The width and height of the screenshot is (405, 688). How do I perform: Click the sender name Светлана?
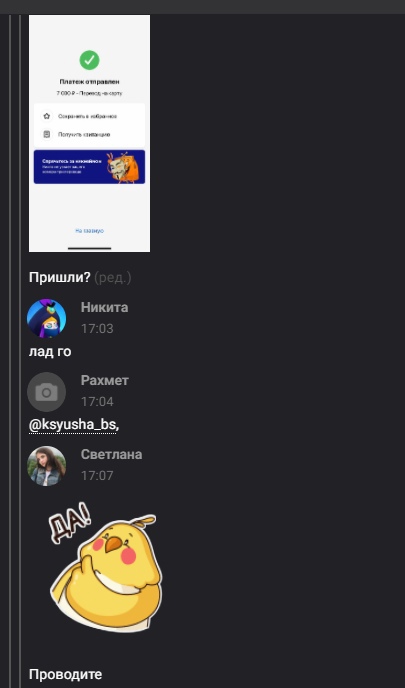pos(111,454)
